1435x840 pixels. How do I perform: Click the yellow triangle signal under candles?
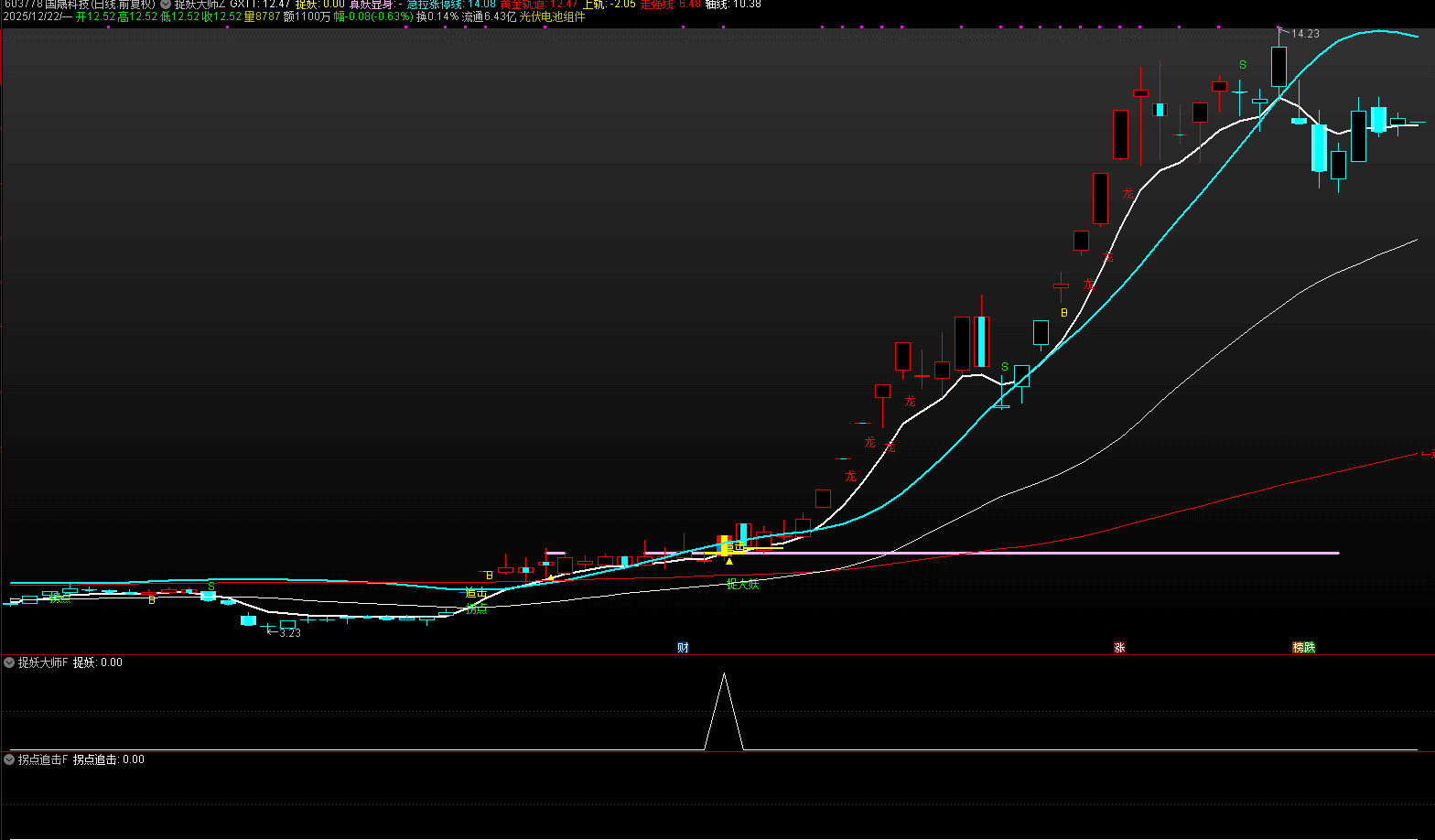pyautogui.click(x=729, y=561)
